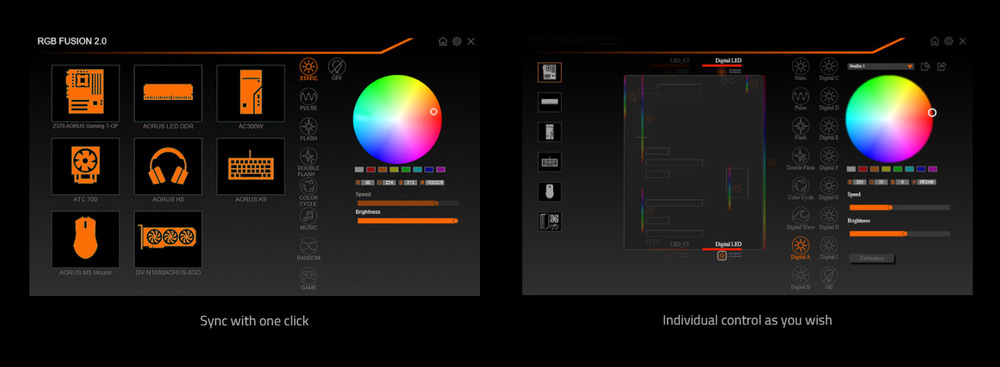Select the AORUS LED DDR memory device
Viewport: 1000px width, 367px height.
168,93
